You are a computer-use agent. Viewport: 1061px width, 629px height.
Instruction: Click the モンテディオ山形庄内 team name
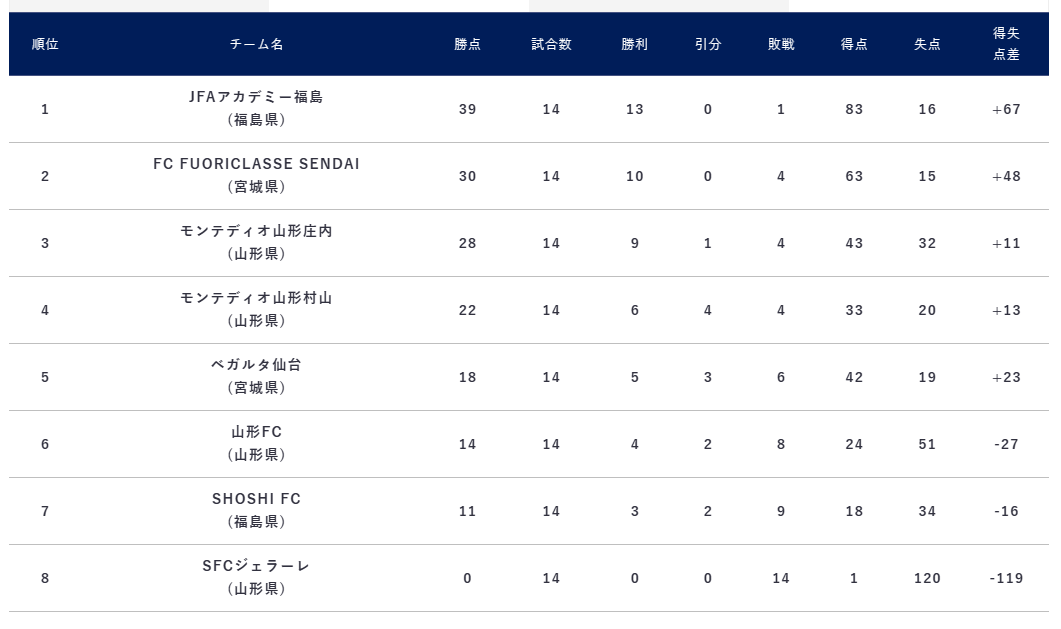pyautogui.click(x=256, y=231)
